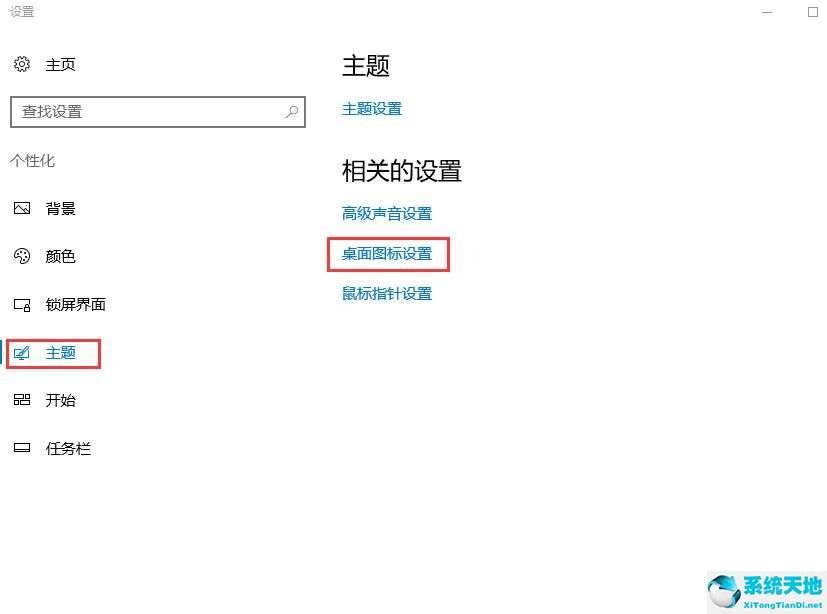Click the 开始 Start menu icon
Image resolution: width=827 pixels, height=614 pixels.
pyautogui.click(x=22, y=400)
